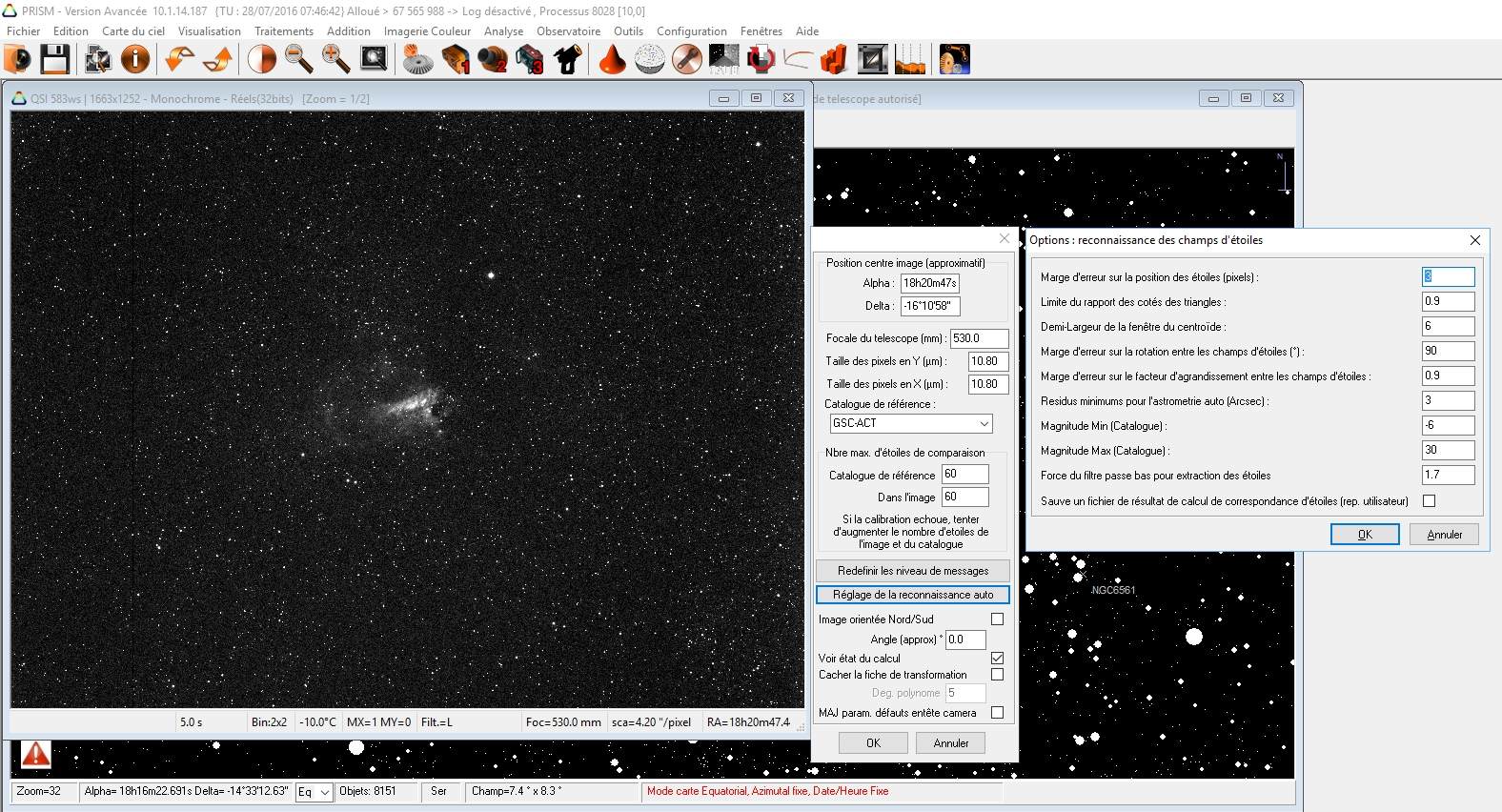The image size is (1502, 812).
Task: Click the telescope toolbar icon
Action: (x=568, y=59)
